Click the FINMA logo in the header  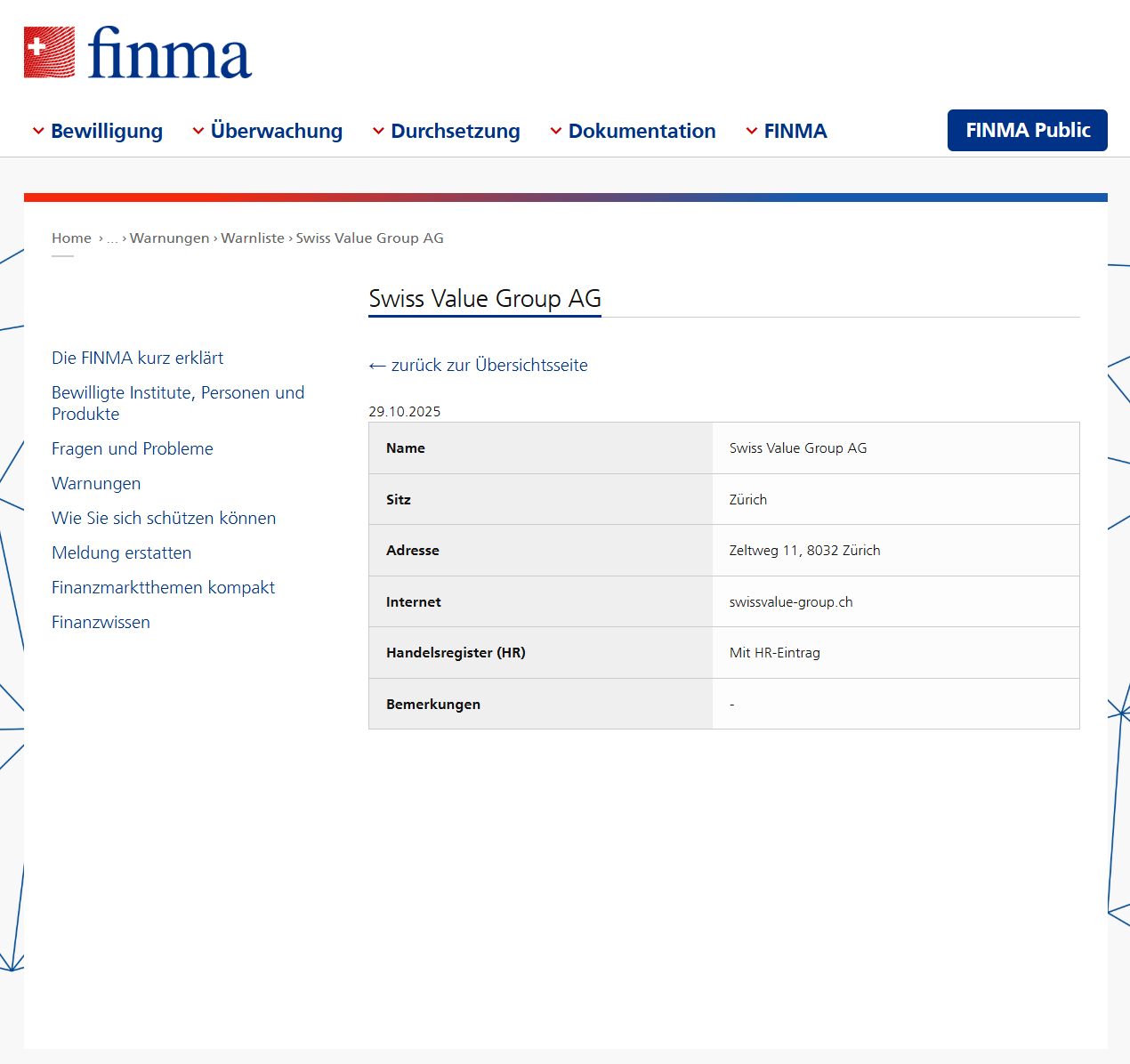tap(138, 52)
